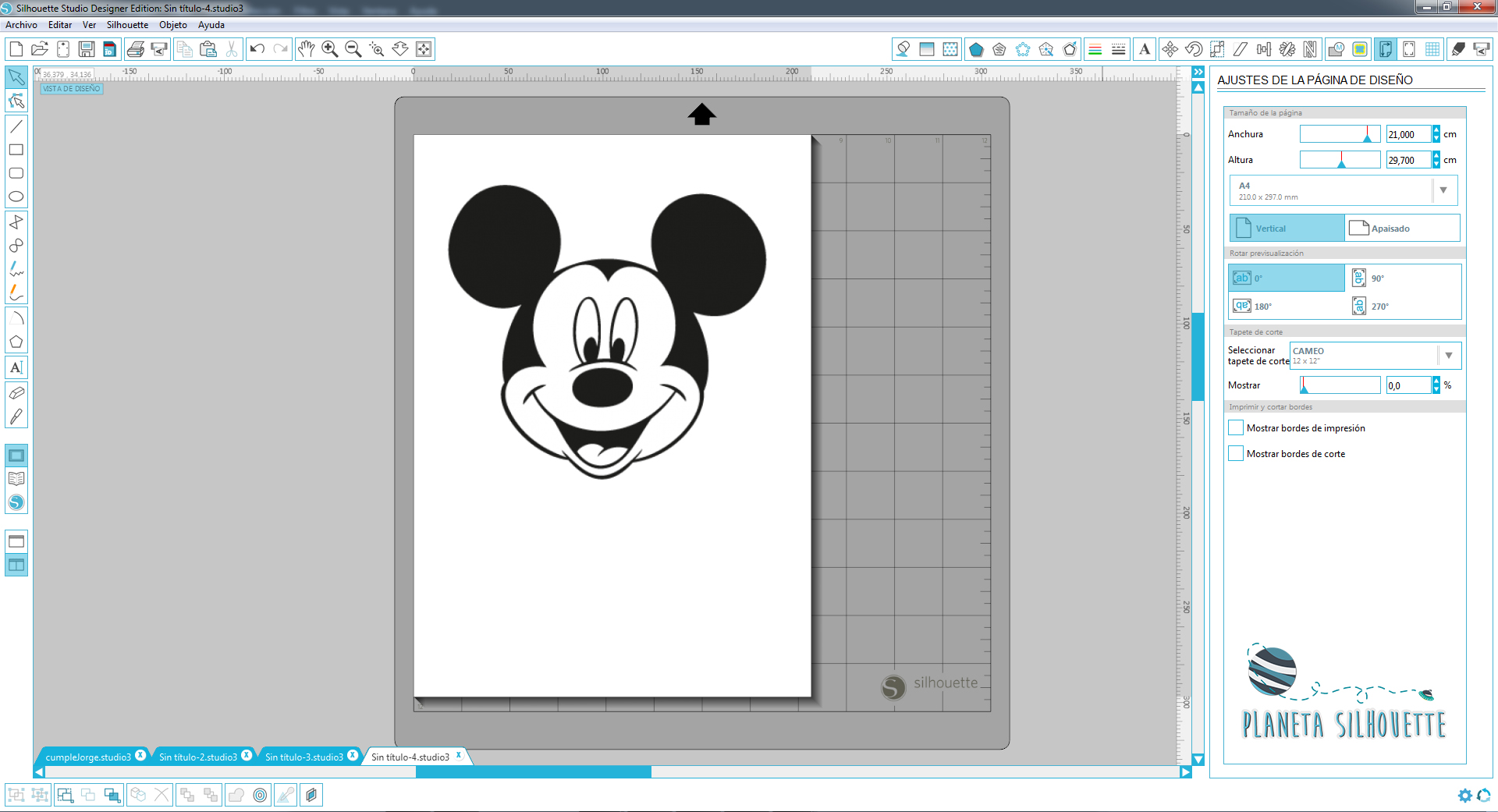This screenshot has width=1498, height=812.
Task: Click the Save floppy disk icon
Action: (87, 49)
